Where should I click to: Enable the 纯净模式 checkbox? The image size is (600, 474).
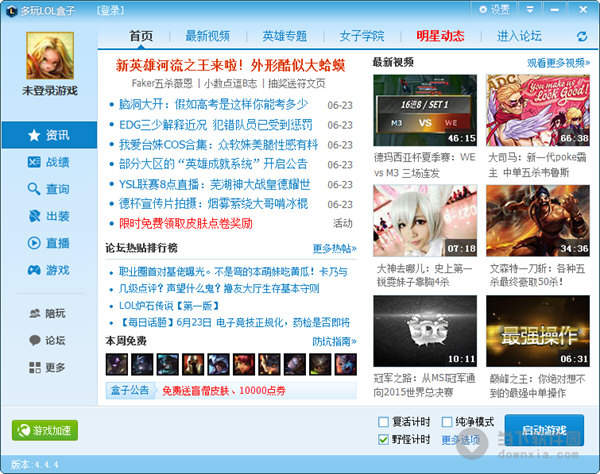(447, 422)
